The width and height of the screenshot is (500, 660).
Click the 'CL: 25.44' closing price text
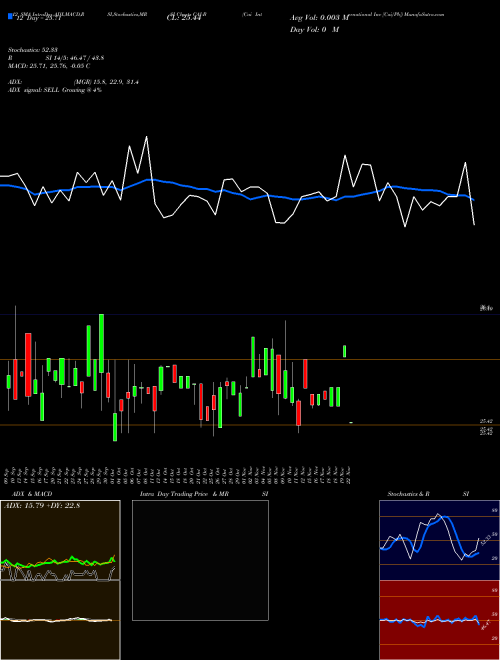[184, 18]
